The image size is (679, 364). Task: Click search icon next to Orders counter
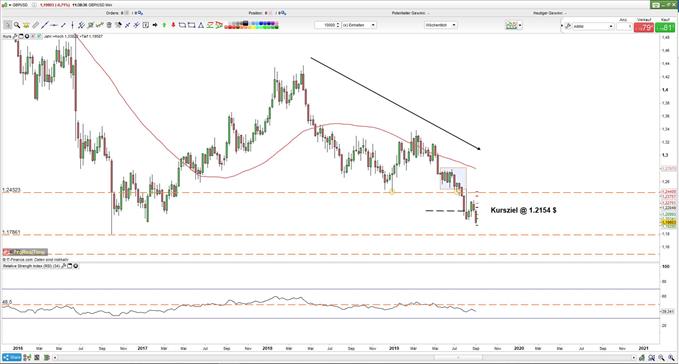141,13
